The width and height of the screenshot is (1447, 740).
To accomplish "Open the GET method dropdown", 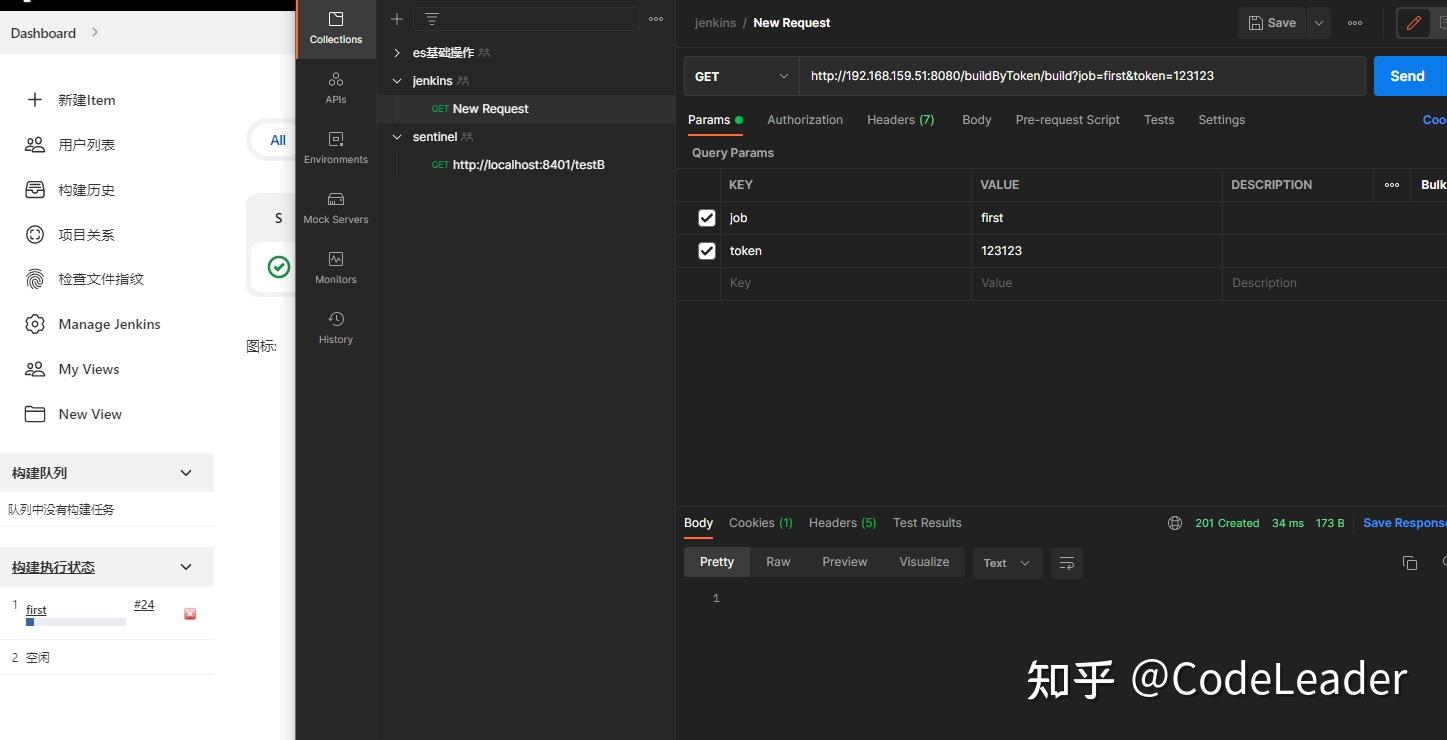I will coord(741,75).
